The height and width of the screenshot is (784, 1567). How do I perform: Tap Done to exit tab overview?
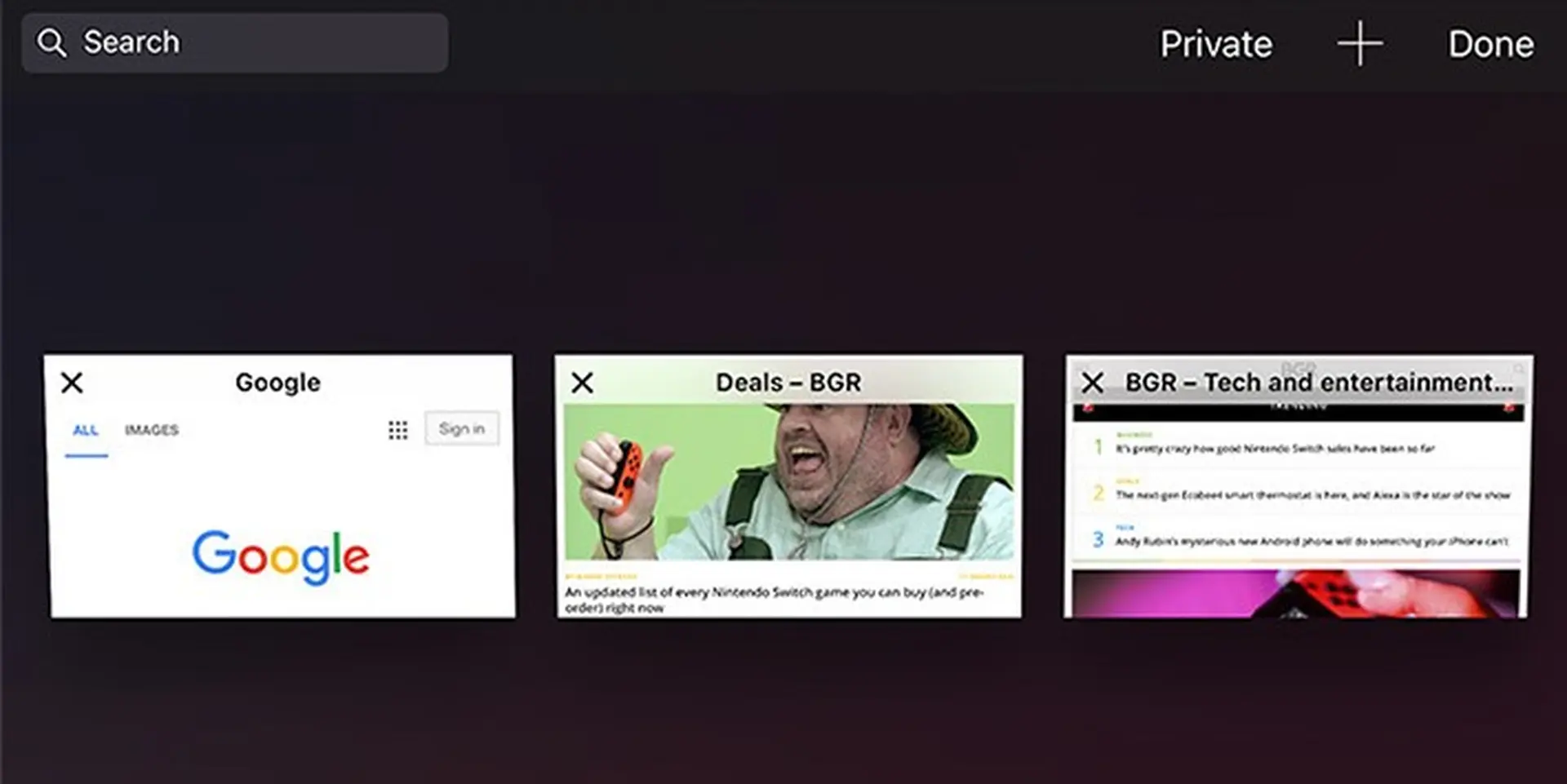pos(1490,44)
